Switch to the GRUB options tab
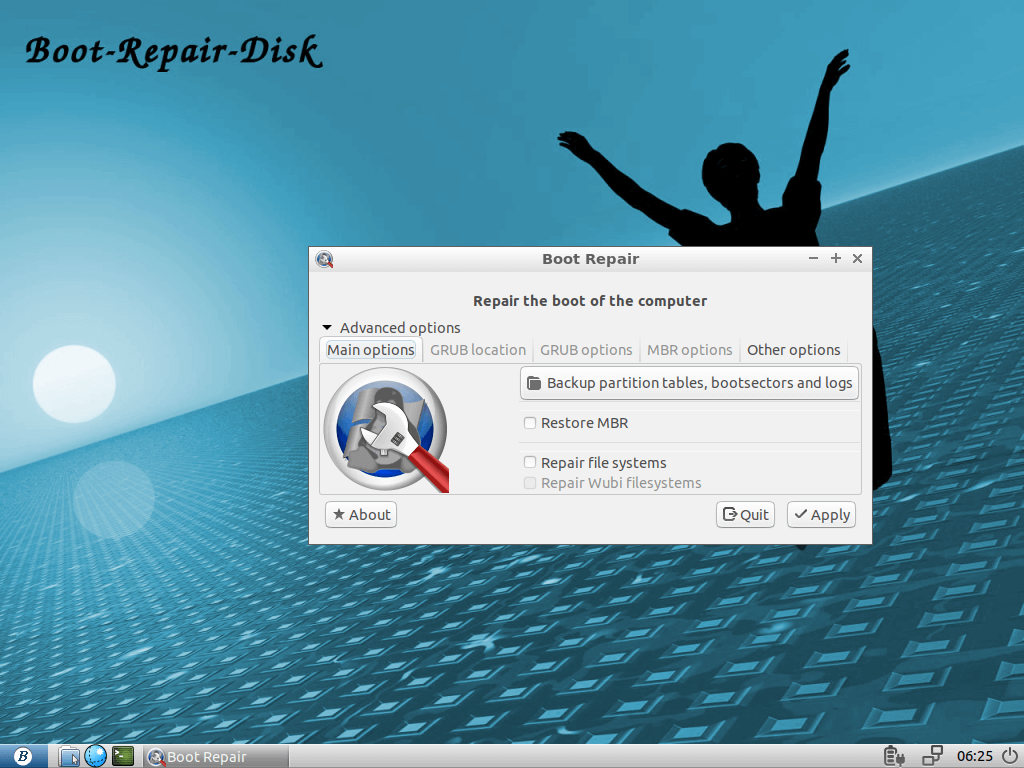This screenshot has width=1024, height=768. coord(586,350)
